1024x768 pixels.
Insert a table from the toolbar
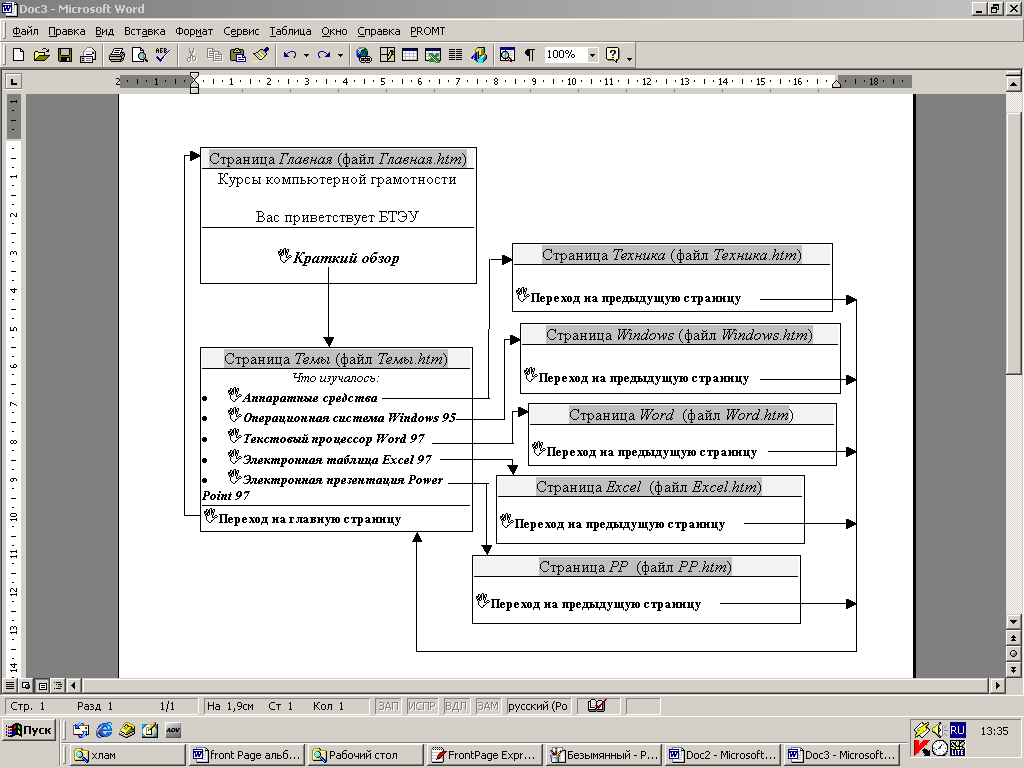(x=410, y=55)
